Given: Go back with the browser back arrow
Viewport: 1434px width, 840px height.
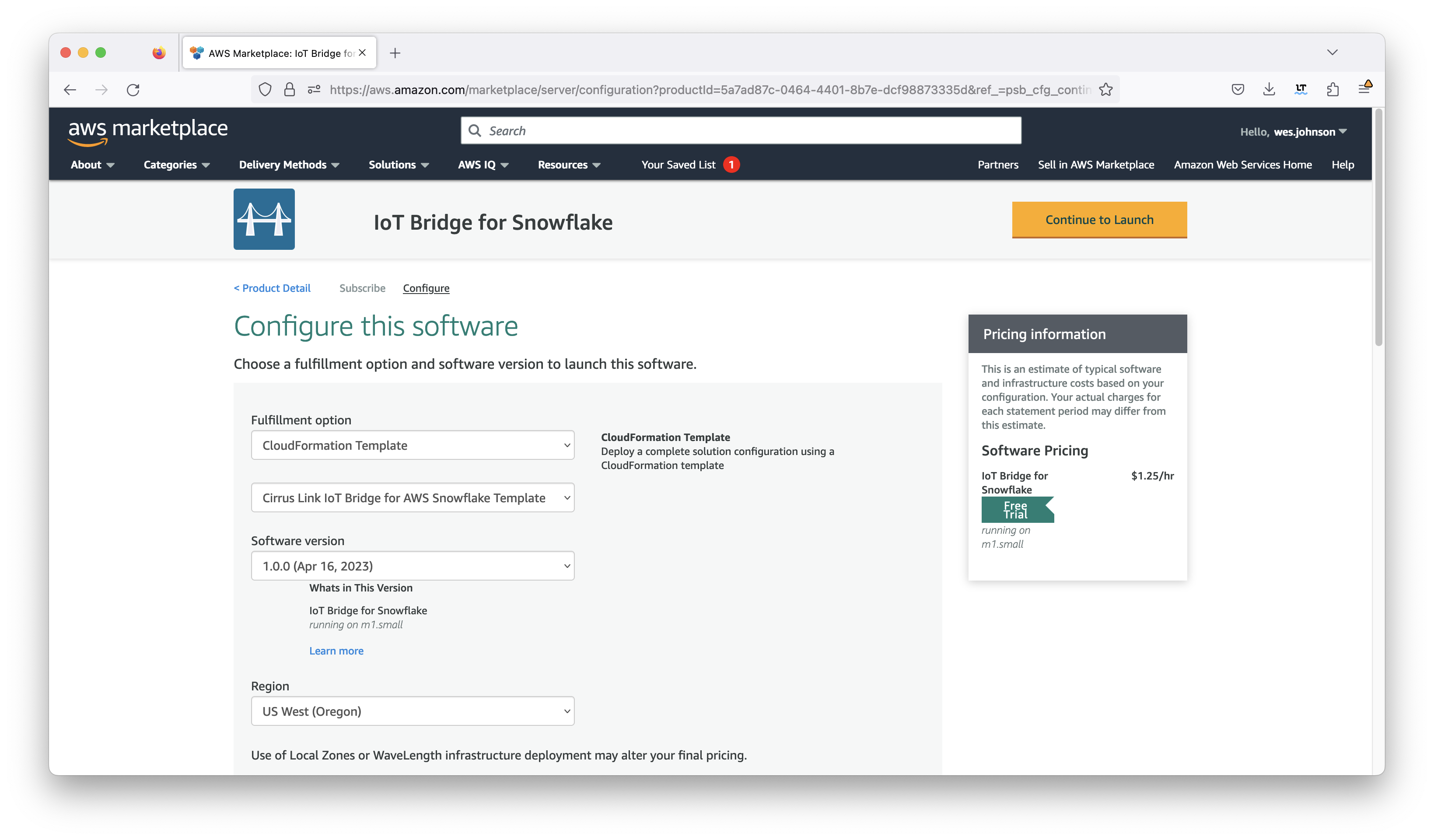Looking at the screenshot, I should tap(70, 89).
